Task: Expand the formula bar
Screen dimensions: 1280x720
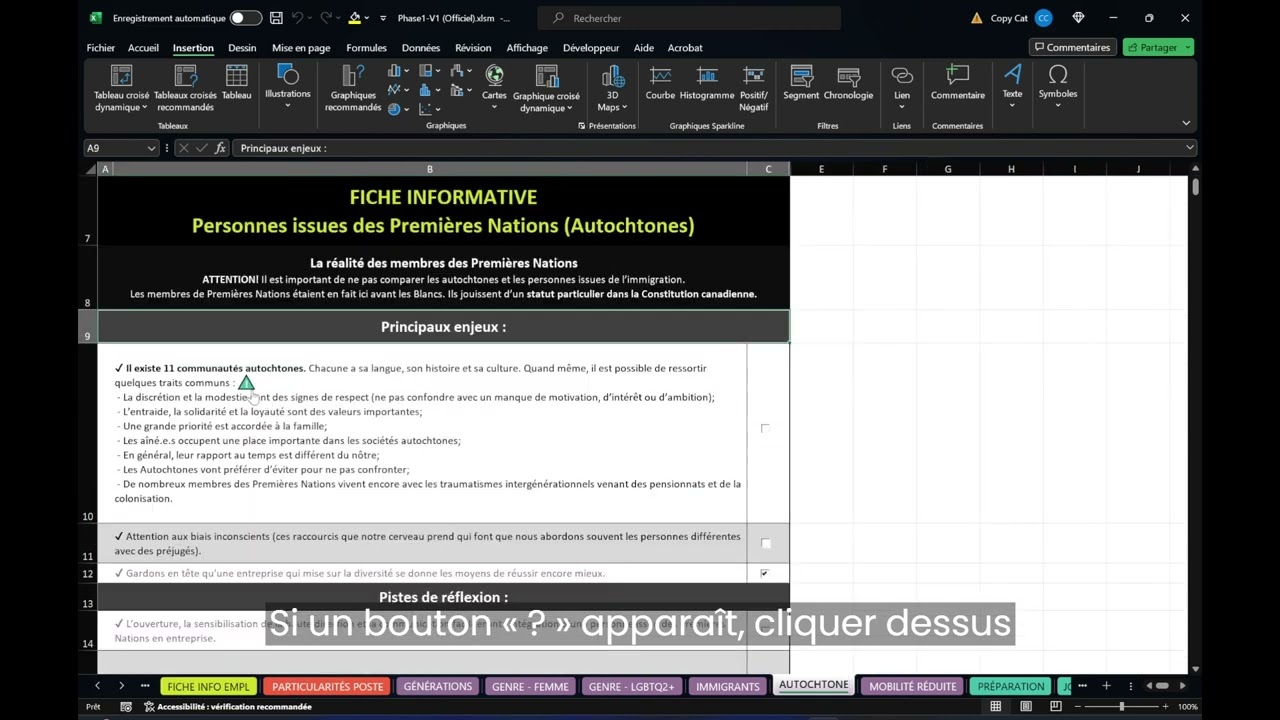Action: click(1189, 148)
